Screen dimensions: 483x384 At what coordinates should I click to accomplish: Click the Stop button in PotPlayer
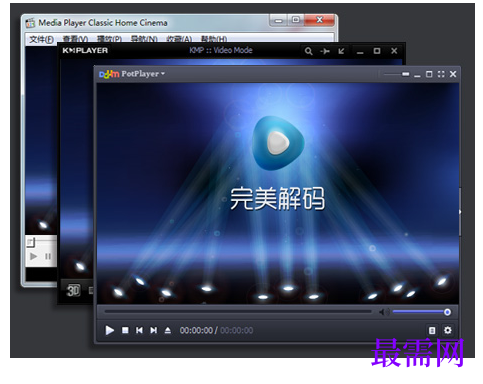125,330
